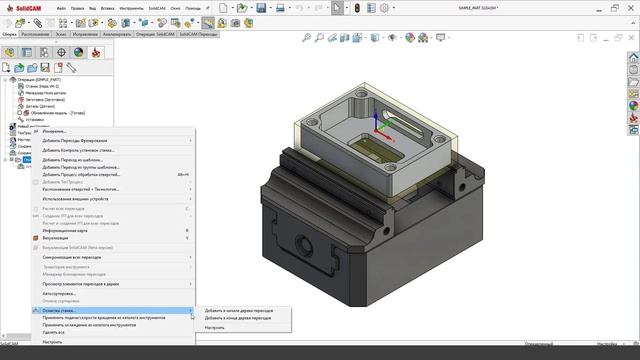Click Zoom to Area icon in view toolbar
Image resolution: width=640 pixels, height=360 pixels.
[319, 38]
